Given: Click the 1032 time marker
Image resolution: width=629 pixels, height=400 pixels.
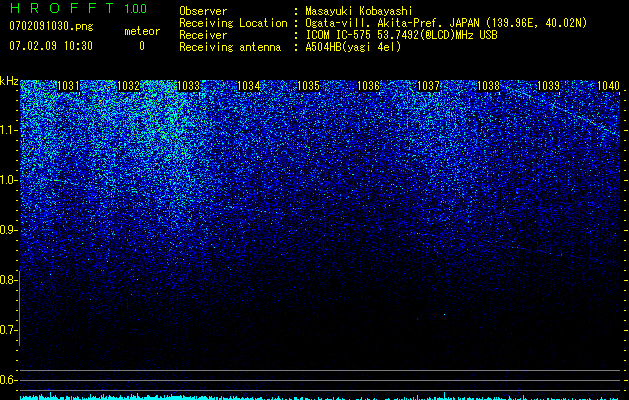Looking at the screenshot, I should (128, 86).
